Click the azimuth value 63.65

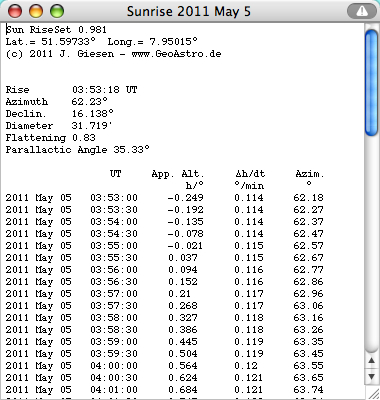pyautogui.click(x=308, y=378)
